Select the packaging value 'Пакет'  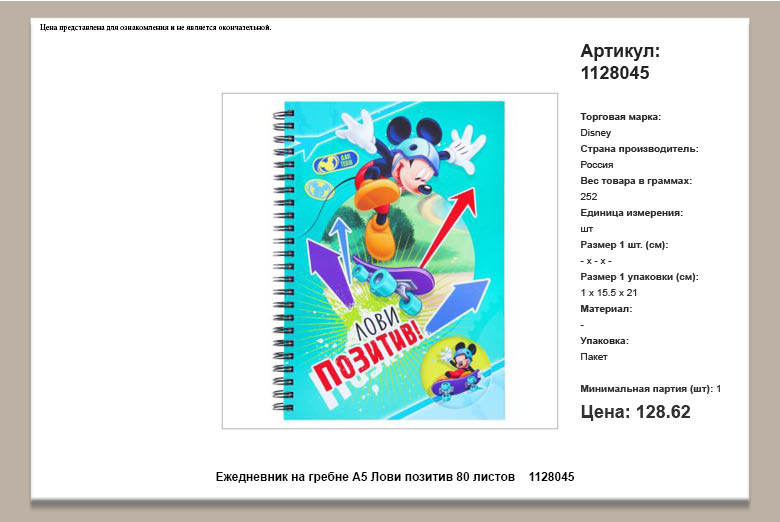[x=593, y=357]
